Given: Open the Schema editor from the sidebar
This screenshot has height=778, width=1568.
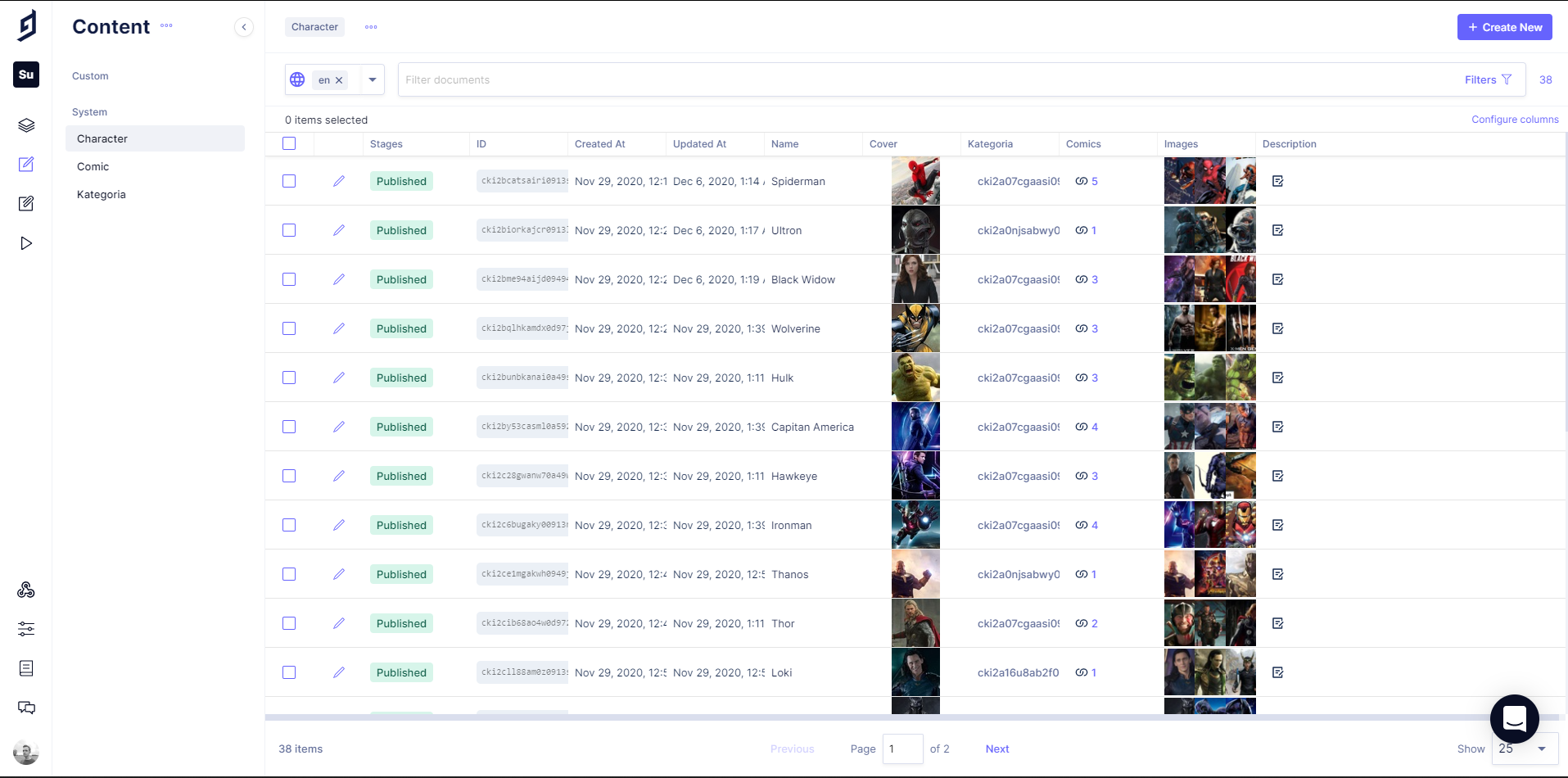Looking at the screenshot, I should pos(26,125).
